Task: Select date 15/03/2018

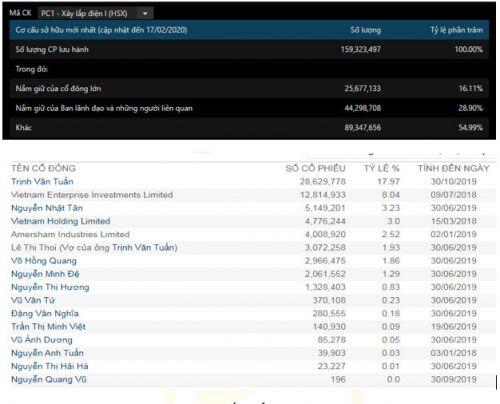Action: (453, 221)
